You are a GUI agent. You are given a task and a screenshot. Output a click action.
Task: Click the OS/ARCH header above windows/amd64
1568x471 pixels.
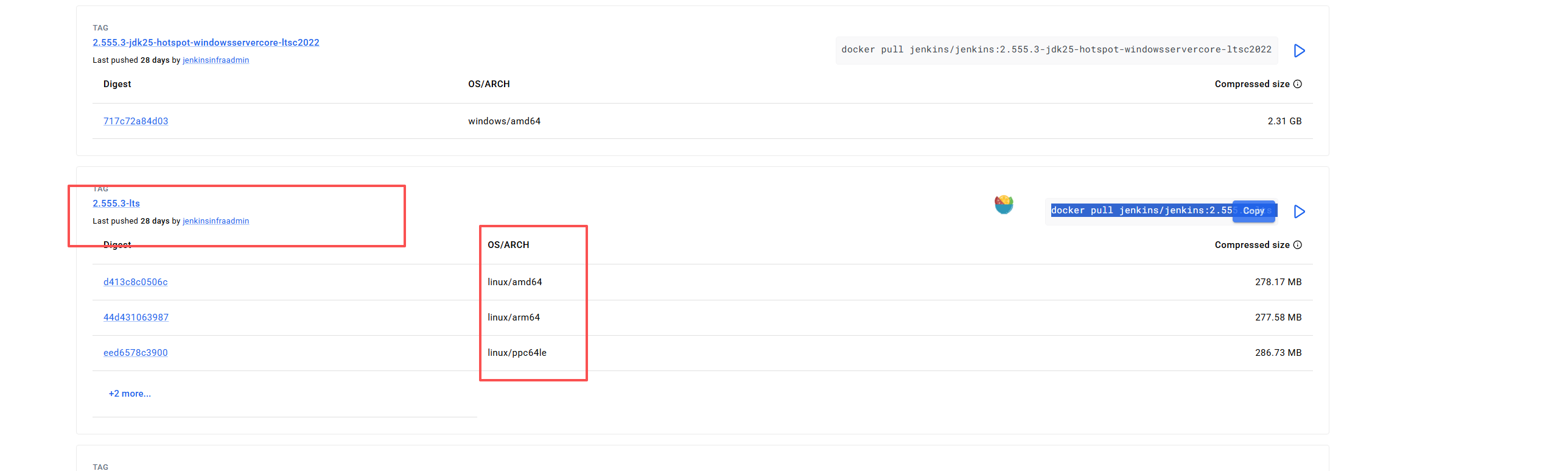coord(489,84)
